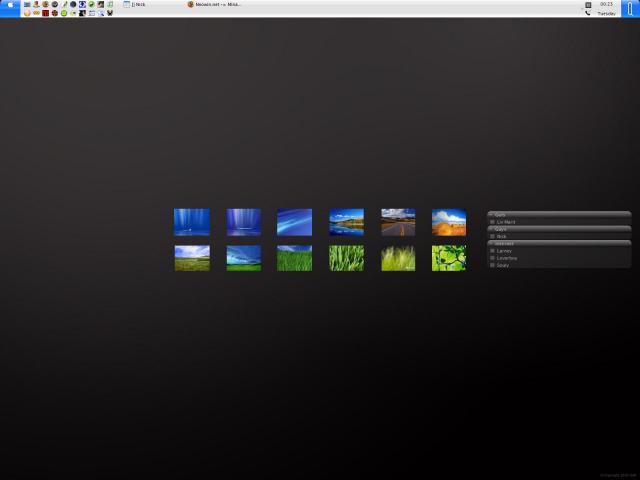Screen dimensions: 640x480
Task: Collapse the contact group above Nick
Action: click(x=559, y=229)
